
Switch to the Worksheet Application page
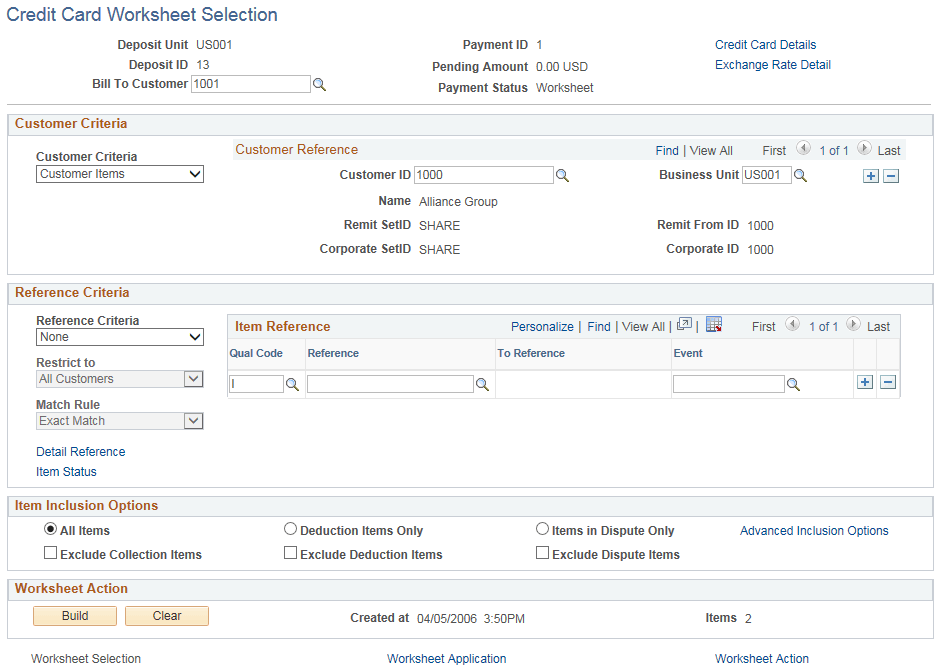click(446, 659)
